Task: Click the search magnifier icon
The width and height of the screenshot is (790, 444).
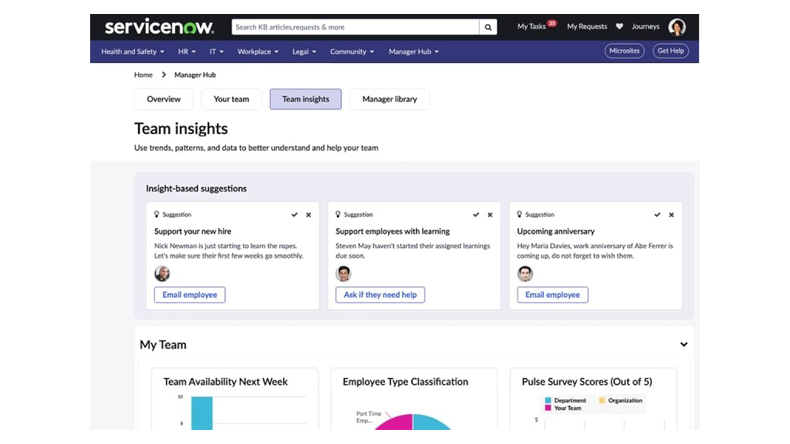Action: (488, 27)
